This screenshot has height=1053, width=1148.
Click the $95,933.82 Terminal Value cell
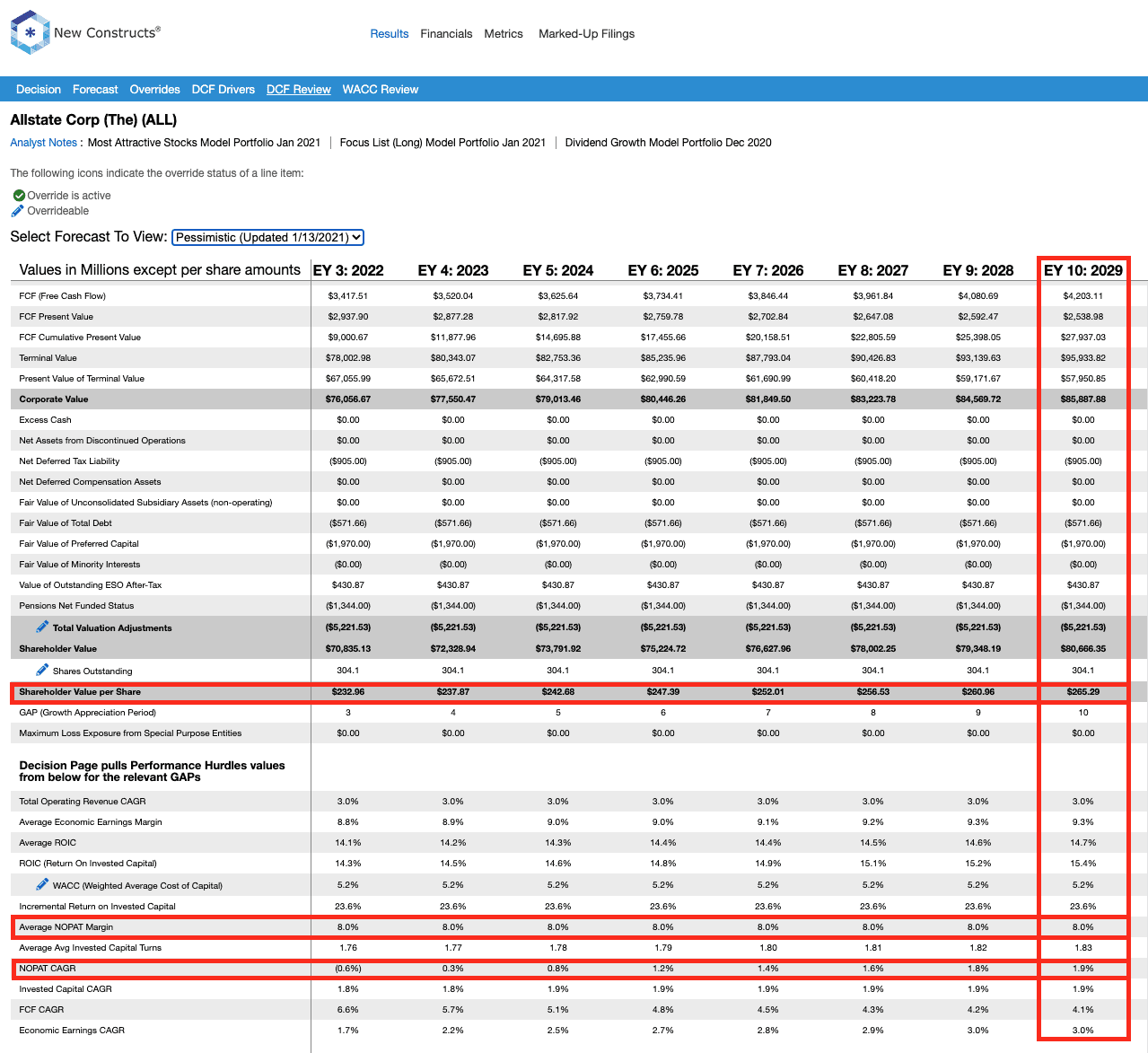point(1083,358)
